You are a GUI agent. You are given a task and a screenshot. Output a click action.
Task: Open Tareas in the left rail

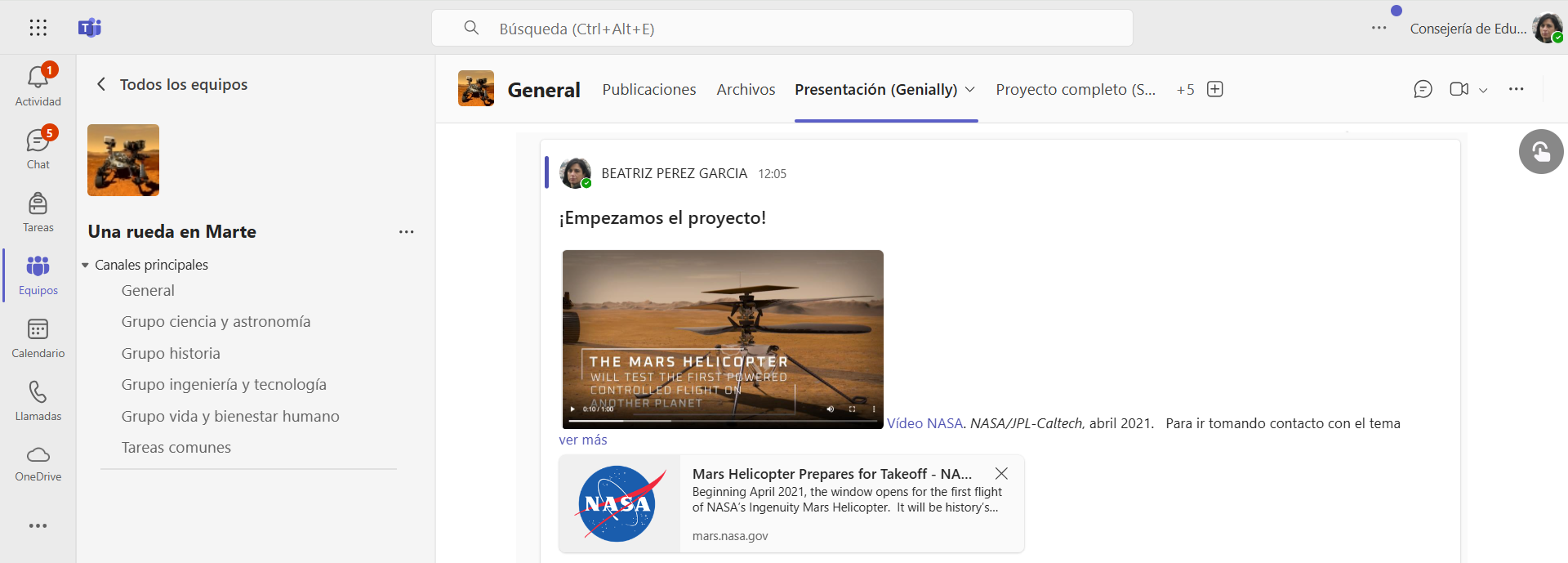pos(38,212)
